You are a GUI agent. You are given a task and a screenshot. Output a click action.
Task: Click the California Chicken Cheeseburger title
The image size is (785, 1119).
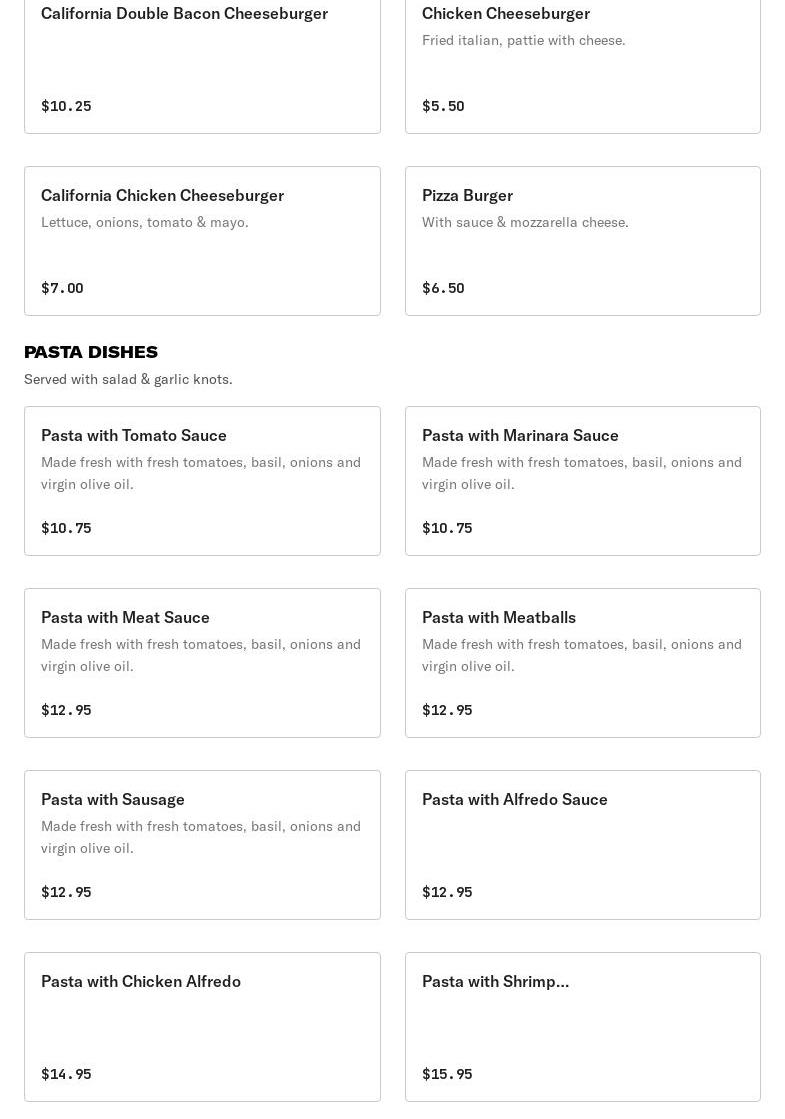click(x=162, y=196)
